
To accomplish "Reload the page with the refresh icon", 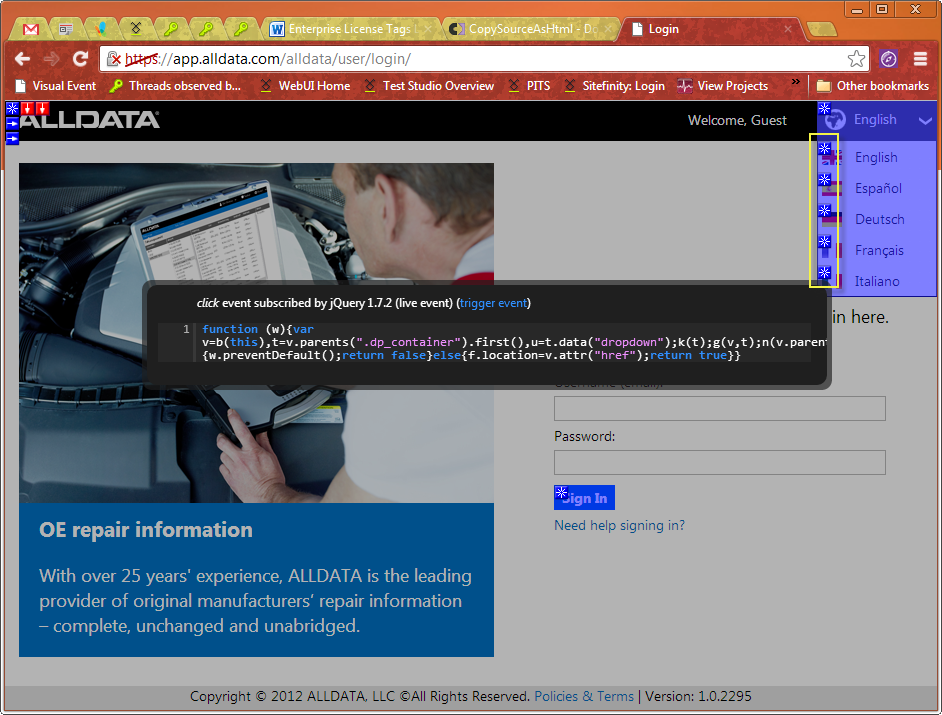I will [81, 59].
